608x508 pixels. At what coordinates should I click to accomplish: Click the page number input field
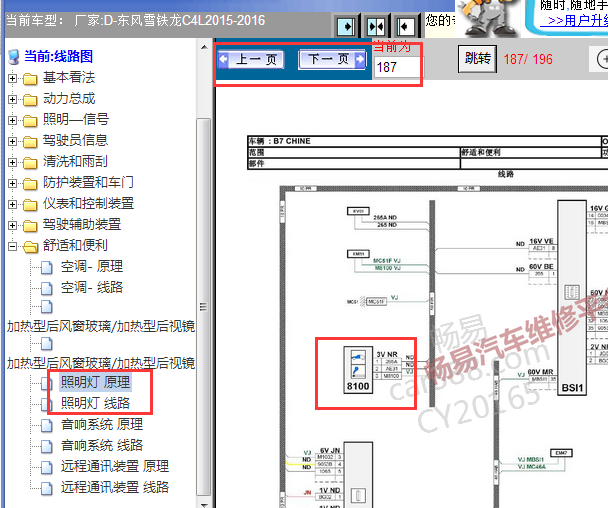(399, 67)
